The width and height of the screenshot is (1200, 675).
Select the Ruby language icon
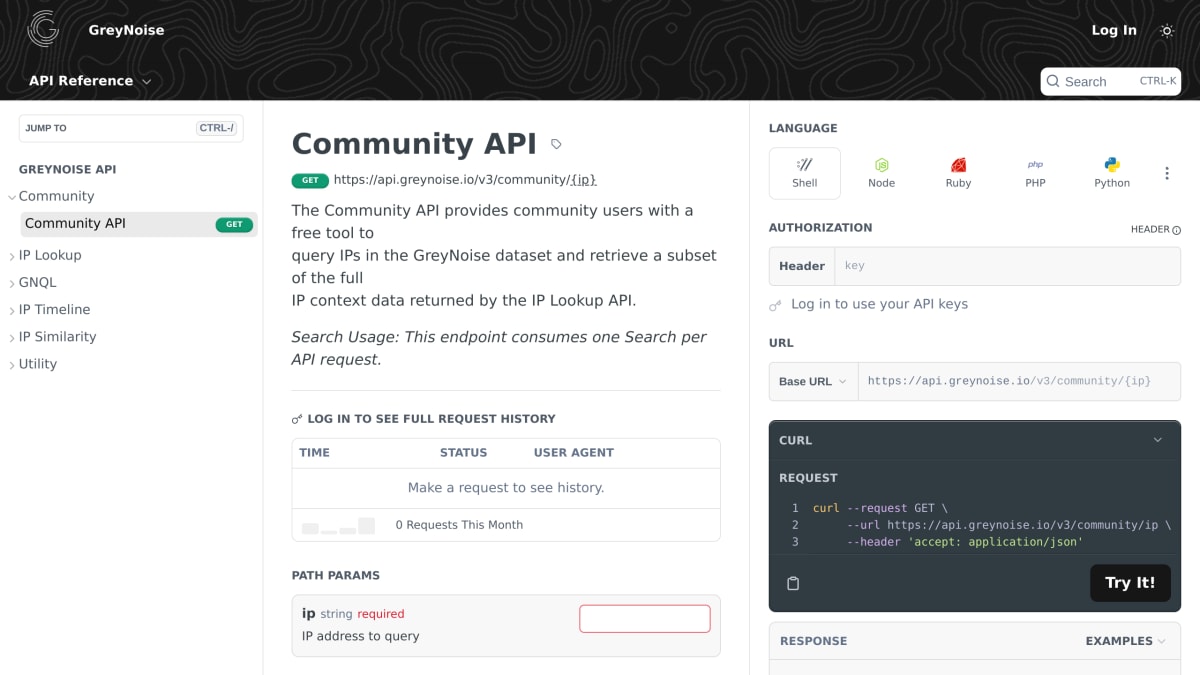pyautogui.click(x=959, y=165)
